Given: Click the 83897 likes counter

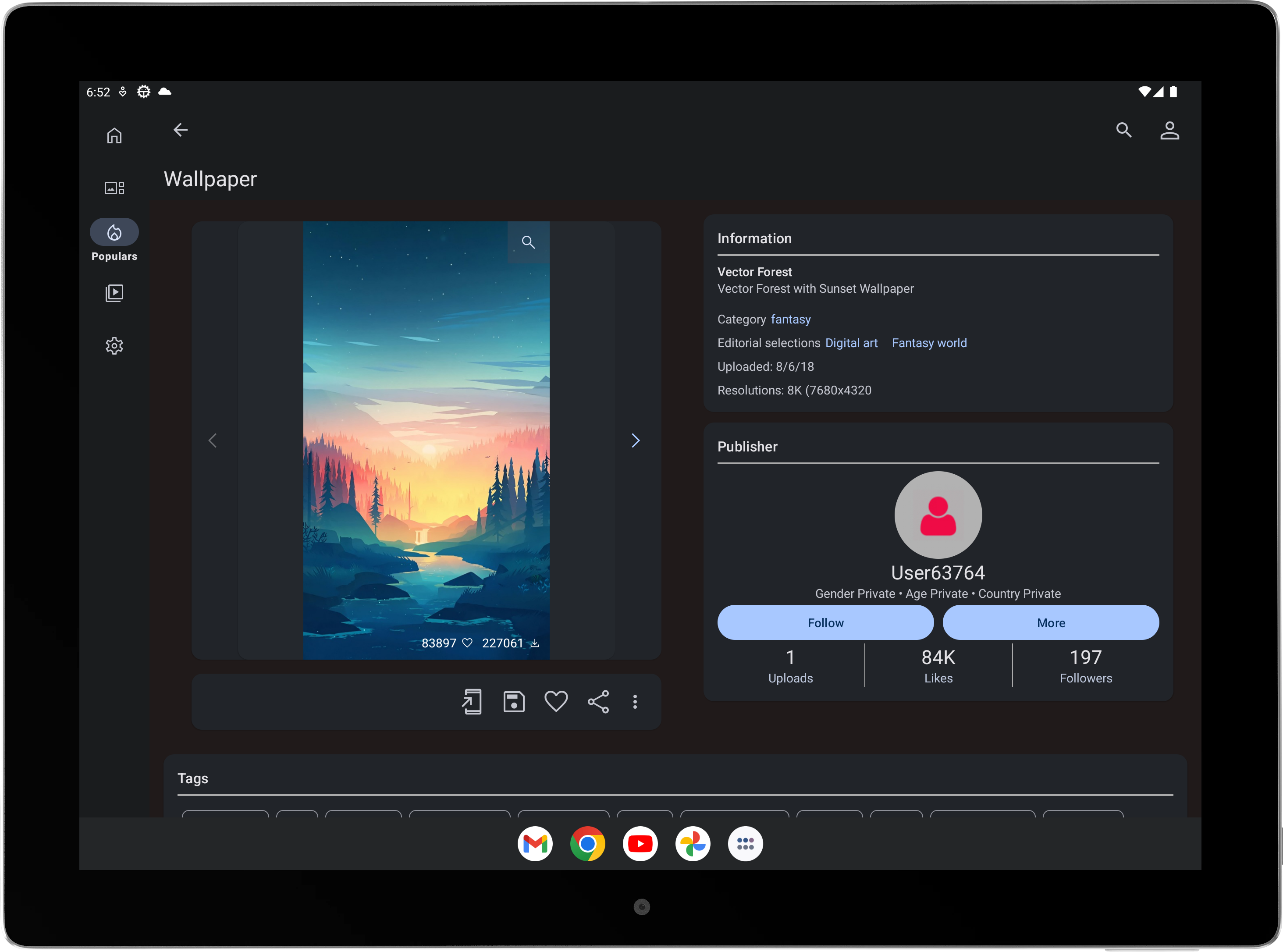Looking at the screenshot, I should pyautogui.click(x=446, y=643).
